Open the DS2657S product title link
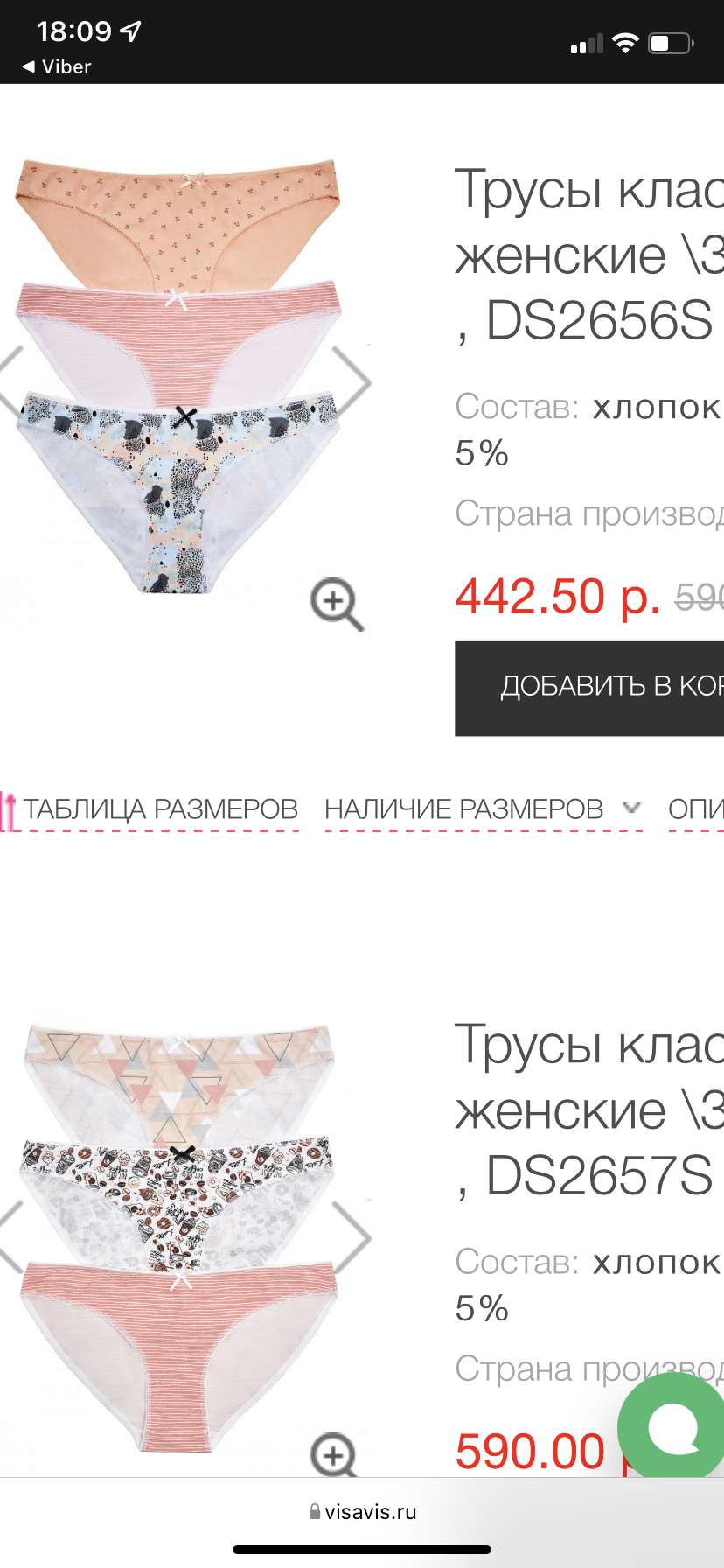This screenshot has width=724, height=1568. click(x=589, y=1110)
